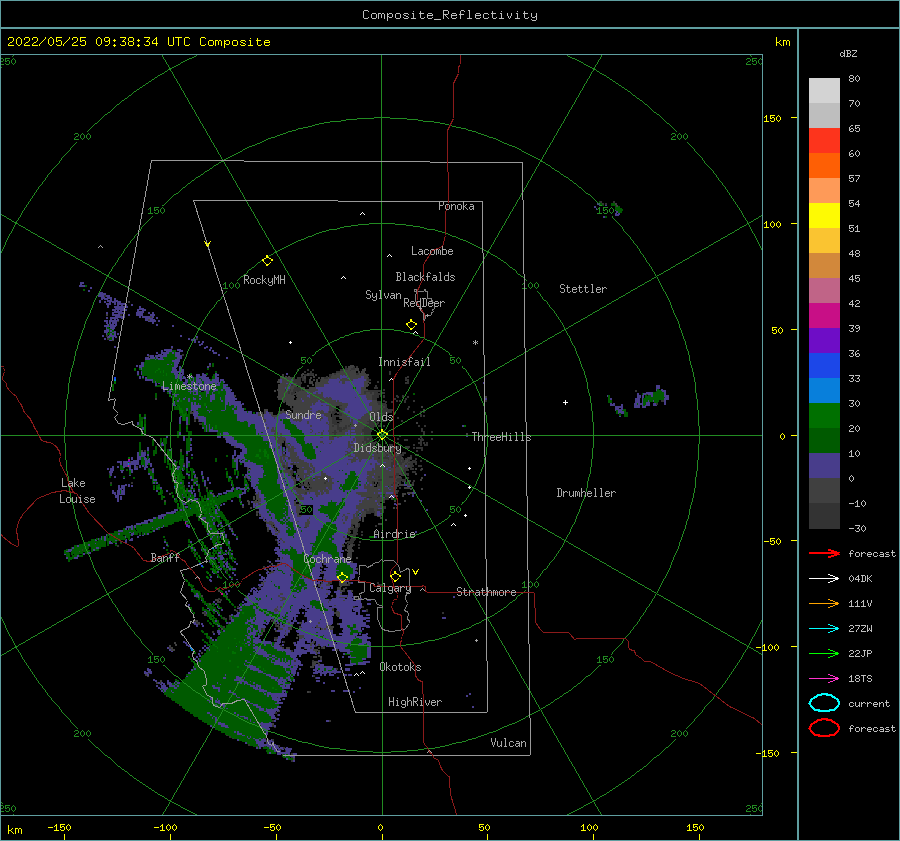The image size is (900, 841).
Task: Pick the lightest grey top legend swatch
Action: pos(824,91)
